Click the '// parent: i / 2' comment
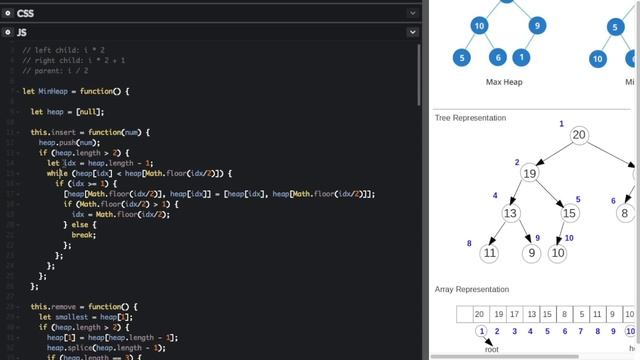Screen dimensions: 640x360 pos(55,71)
